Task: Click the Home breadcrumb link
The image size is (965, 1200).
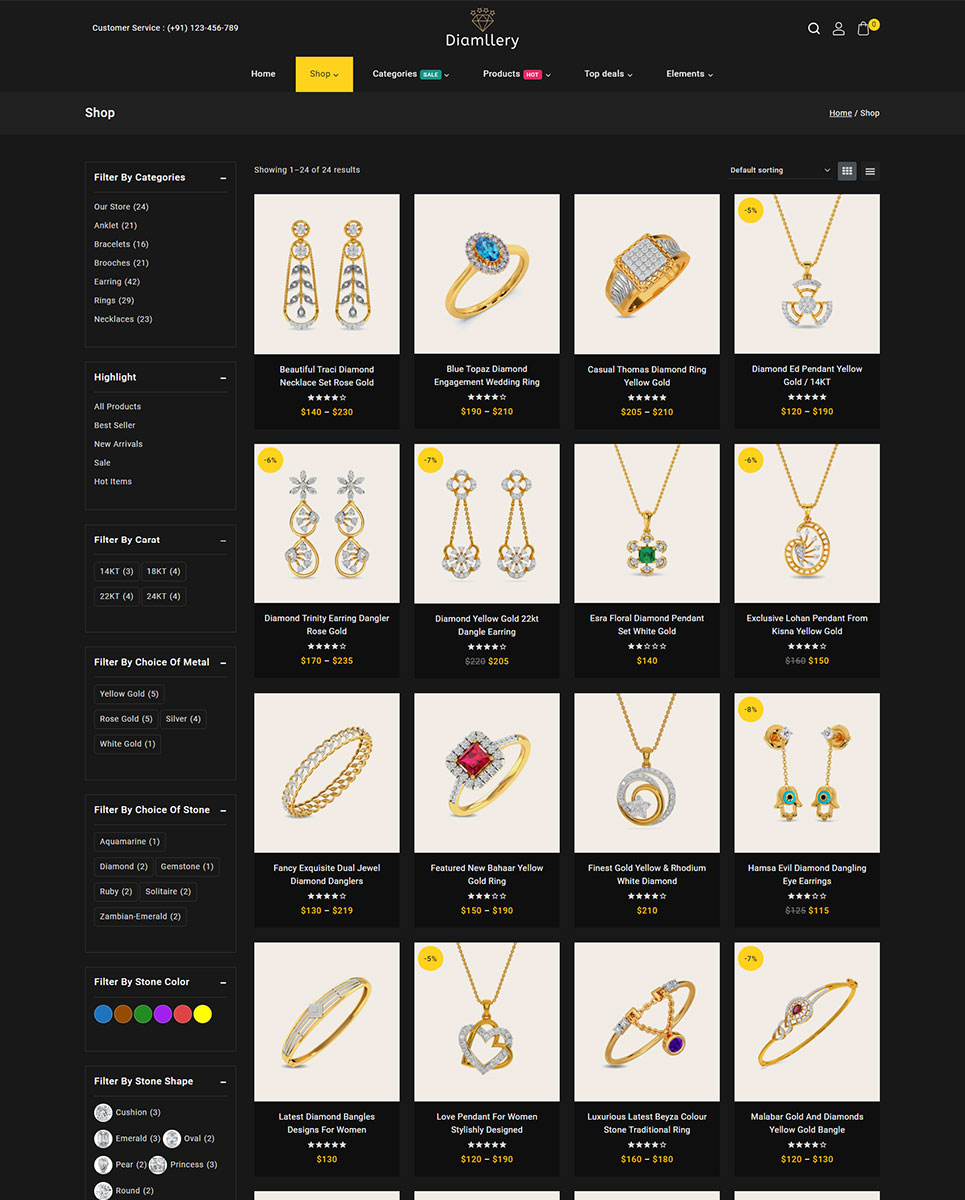Action: point(840,113)
